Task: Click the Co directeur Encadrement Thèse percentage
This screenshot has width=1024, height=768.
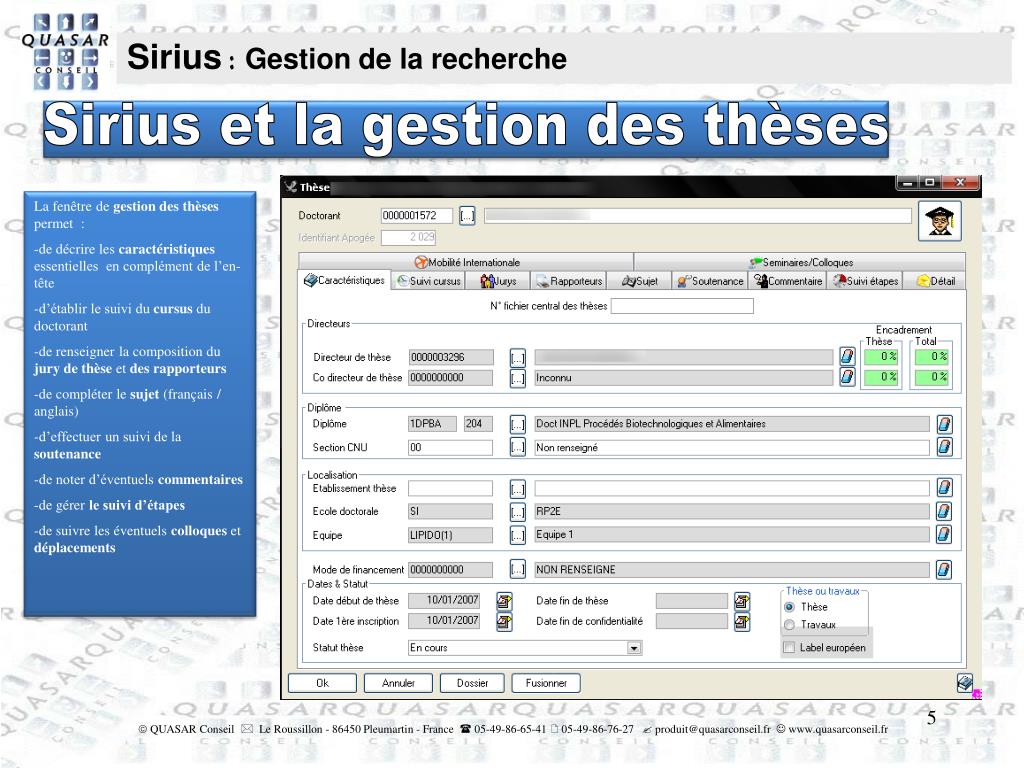Action: pyautogui.click(x=880, y=377)
